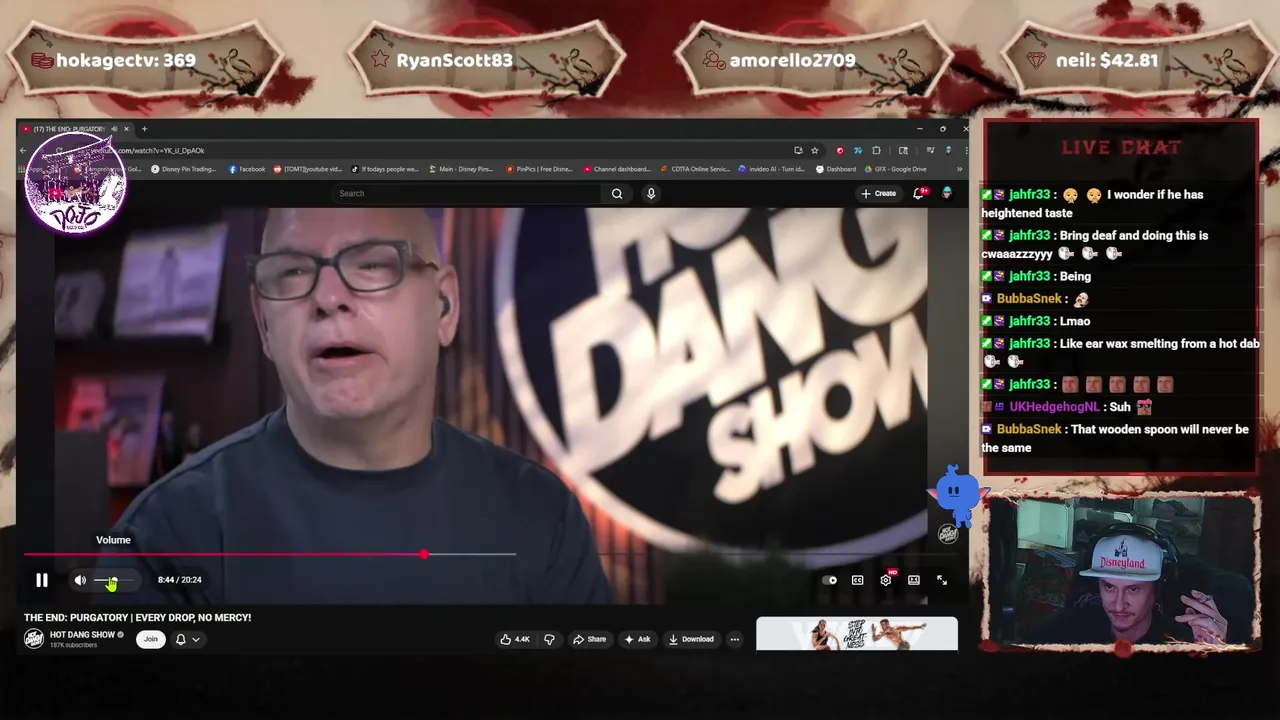The height and width of the screenshot is (720, 1280).
Task: Open HOT DANG SHOW channel name link
Action: point(82,635)
